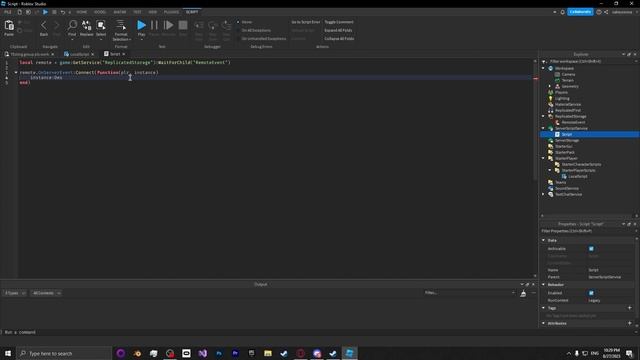640x360 pixels.
Task: Open the All Contexts output dropdown
Action: click(x=46, y=293)
